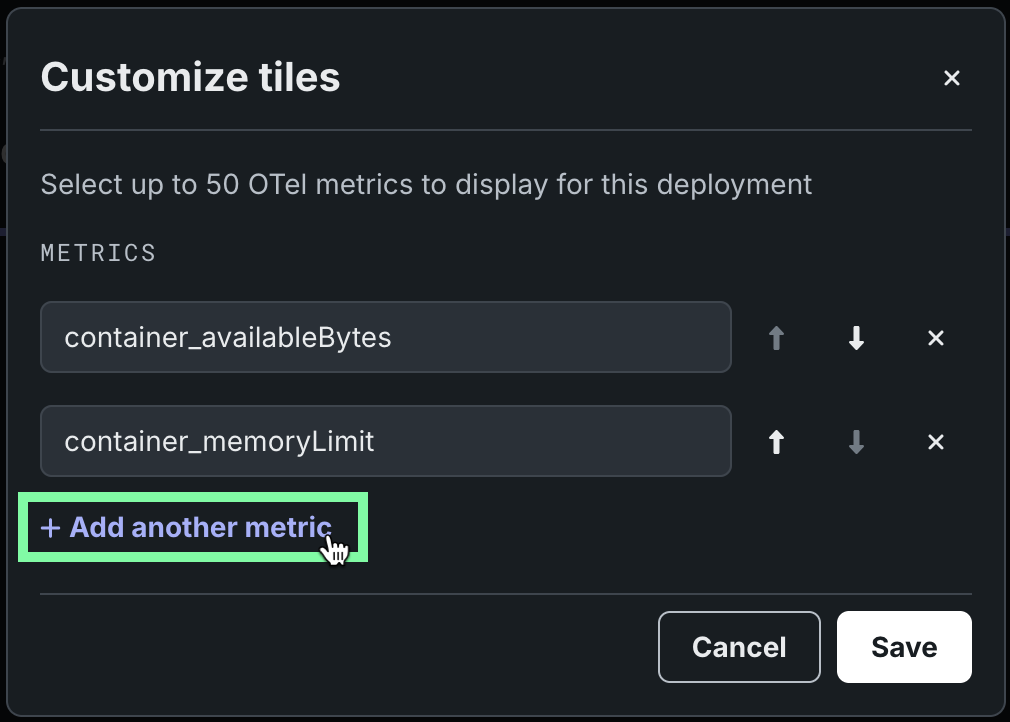Select the container_memoryLimit metric field

(x=385, y=441)
